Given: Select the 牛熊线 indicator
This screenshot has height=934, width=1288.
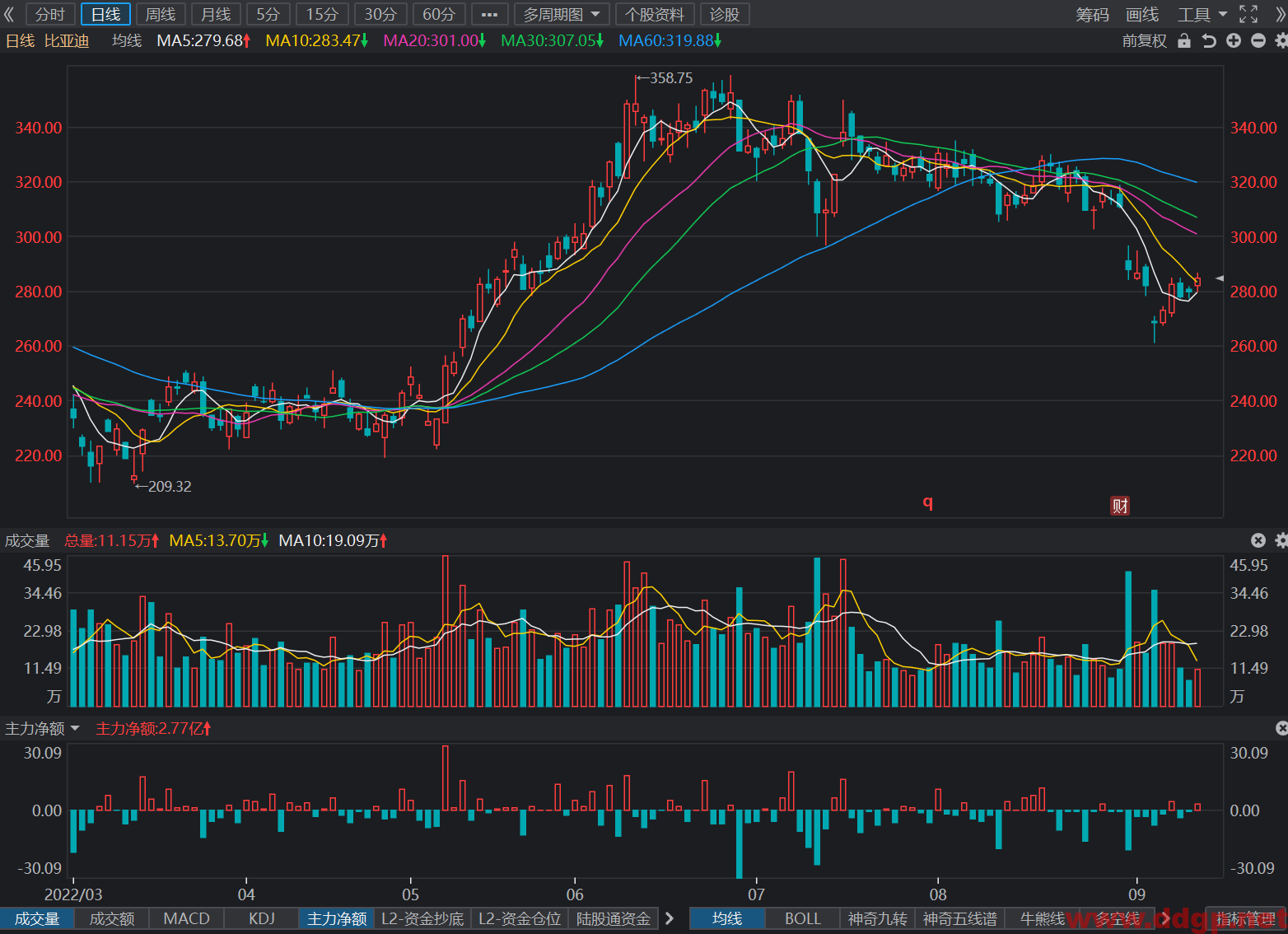Looking at the screenshot, I should coord(1043,918).
